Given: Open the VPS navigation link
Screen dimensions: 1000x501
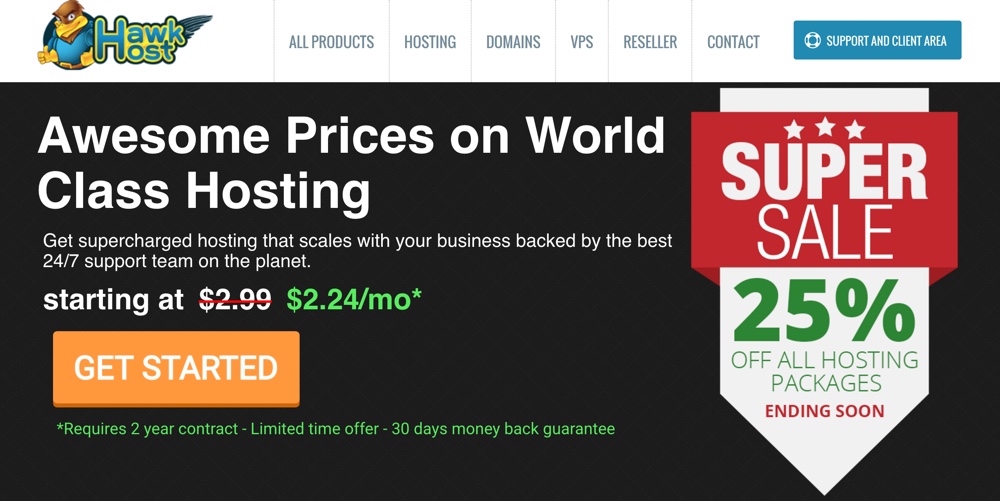Looking at the screenshot, I should pos(582,42).
